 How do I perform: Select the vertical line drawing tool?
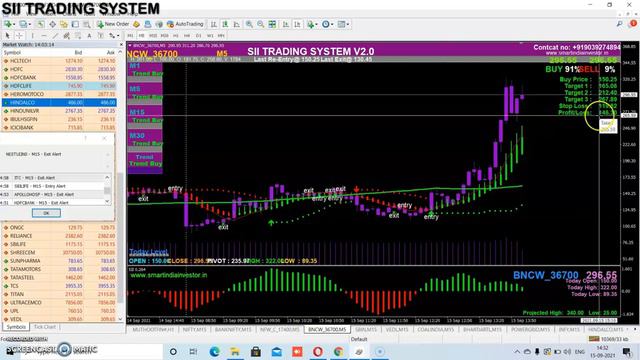(x=33, y=36)
